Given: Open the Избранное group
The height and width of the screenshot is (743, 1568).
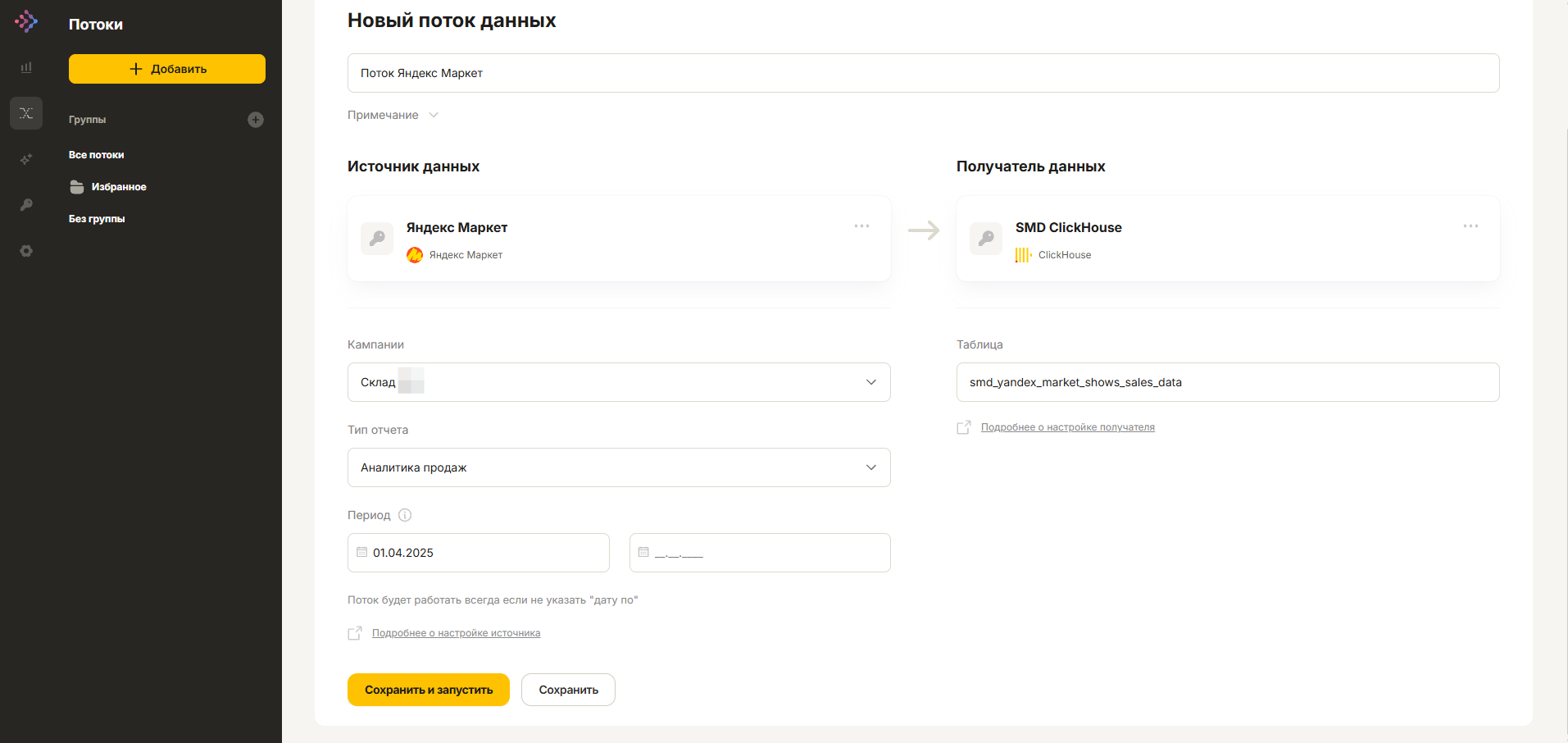Looking at the screenshot, I should tap(119, 187).
